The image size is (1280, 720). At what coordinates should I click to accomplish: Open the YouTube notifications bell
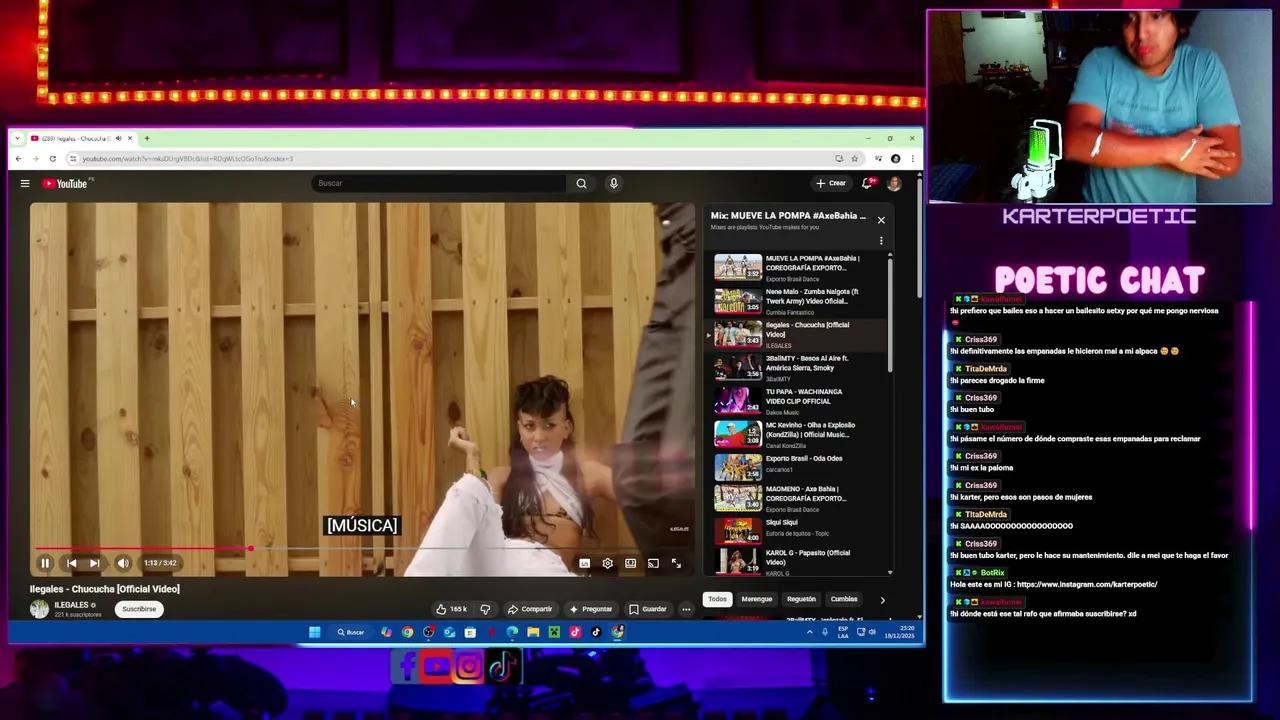click(x=868, y=183)
